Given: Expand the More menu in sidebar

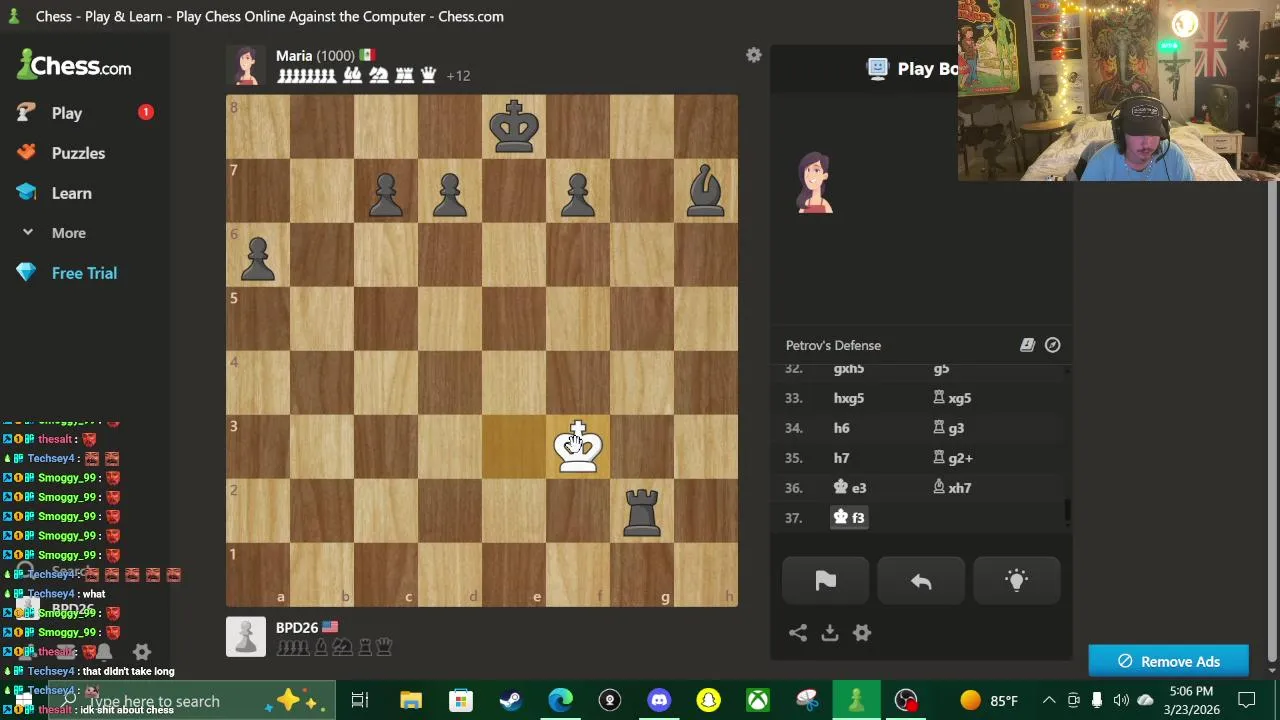Looking at the screenshot, I should pos(68,233).
